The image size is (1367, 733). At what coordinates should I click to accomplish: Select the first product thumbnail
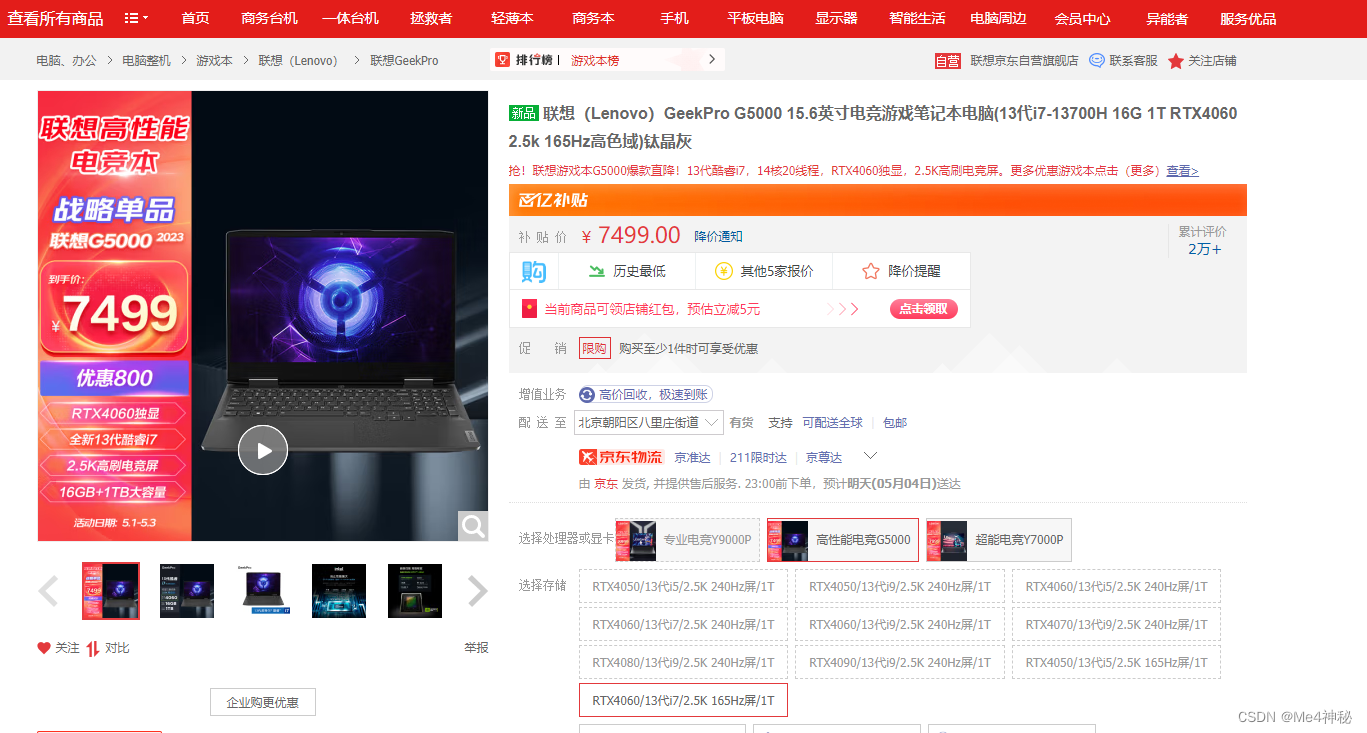[x=111, y=591]
